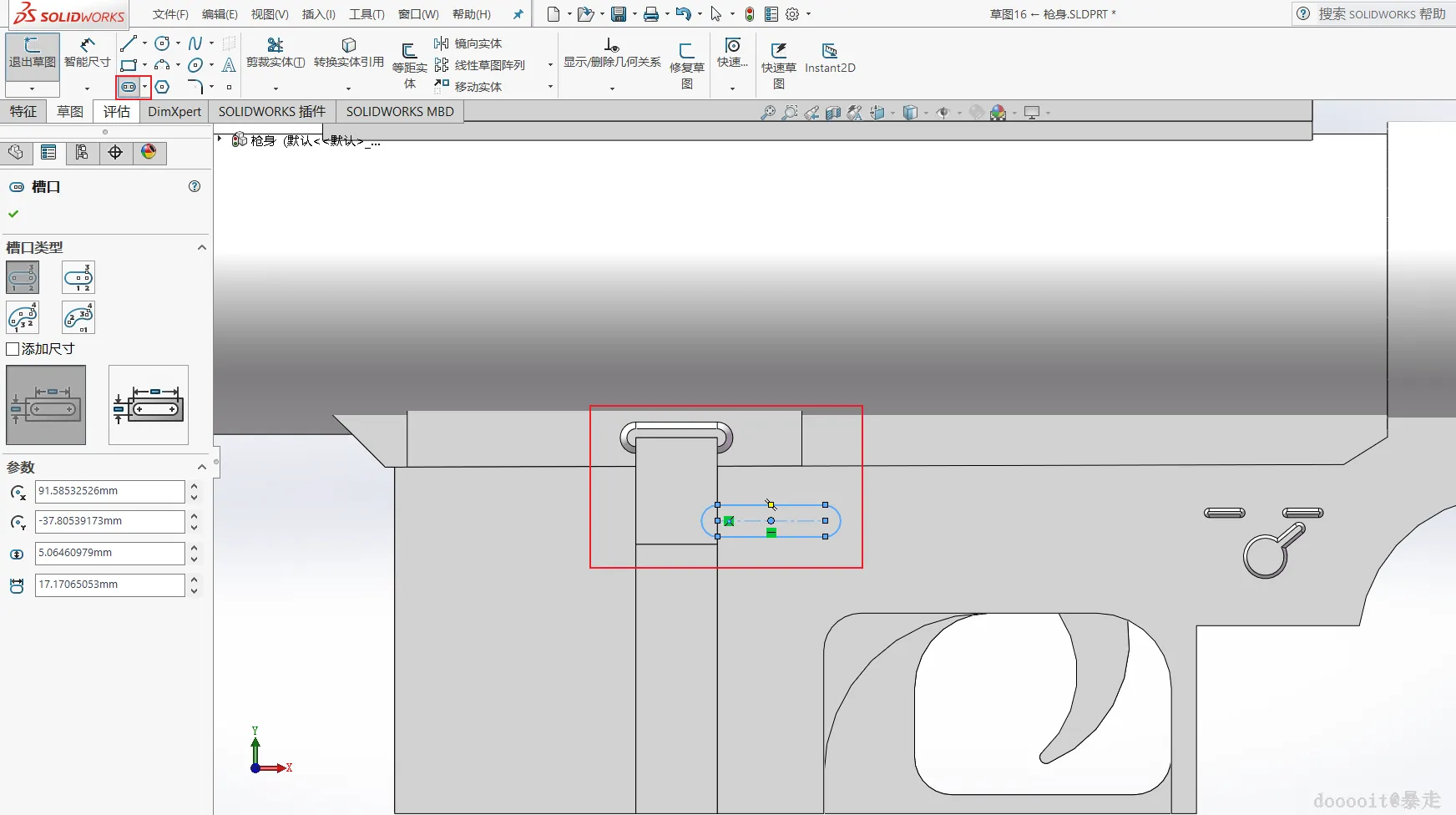Click Display/Delete Relations (显示/删除几何关系)

click(612, 53)
